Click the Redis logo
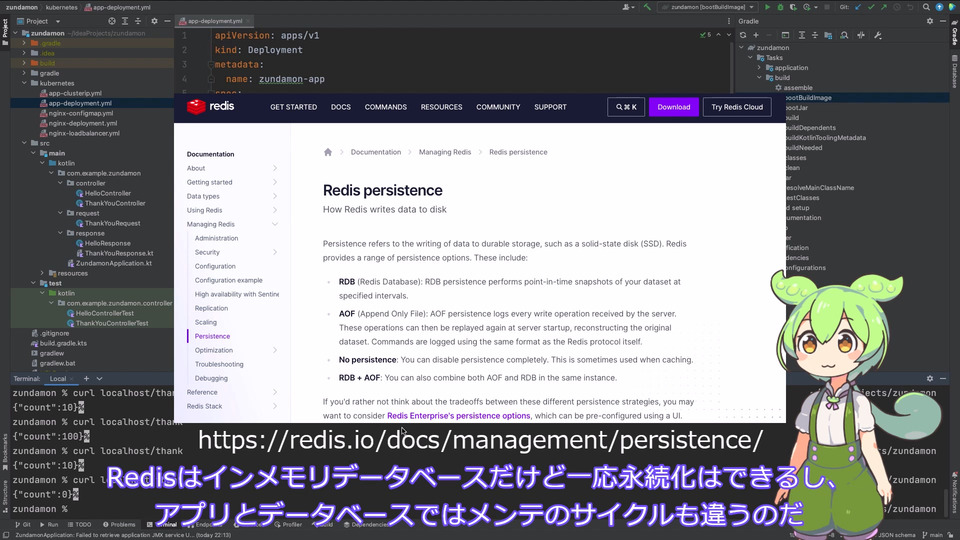This screenshot has height=540, width=960. (211, 107)
